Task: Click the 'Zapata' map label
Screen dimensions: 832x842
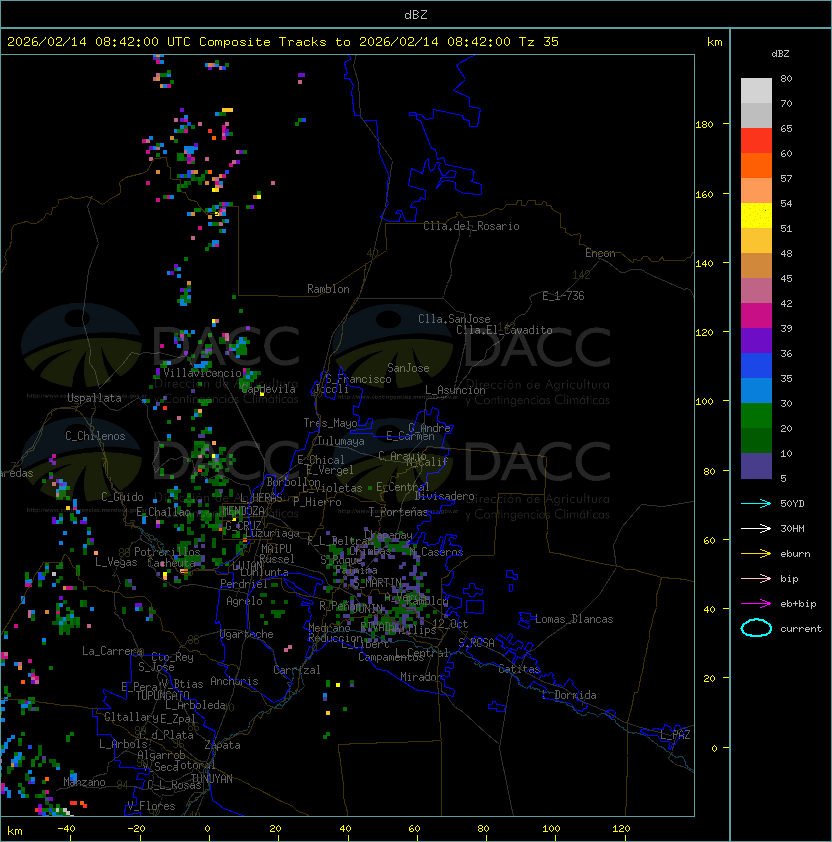Action: tap(222, 745)
